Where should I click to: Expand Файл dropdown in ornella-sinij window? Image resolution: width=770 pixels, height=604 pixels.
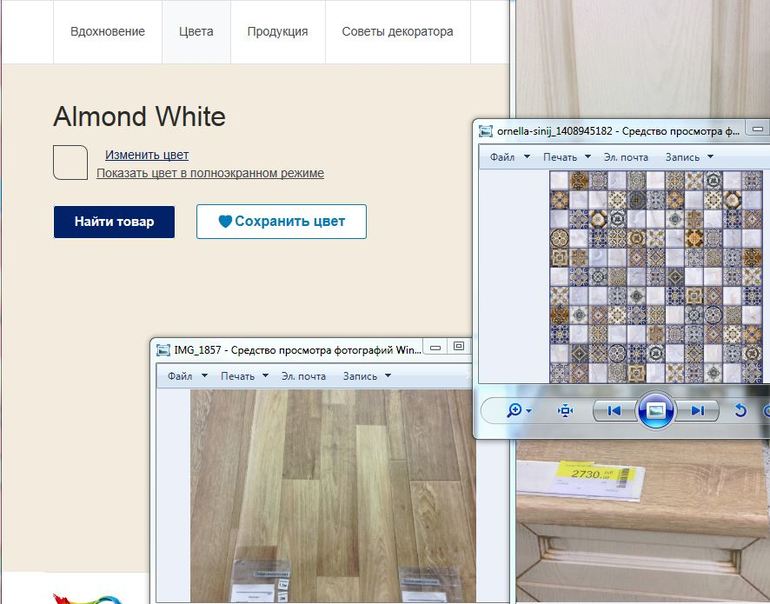click(x=527, y=157)
